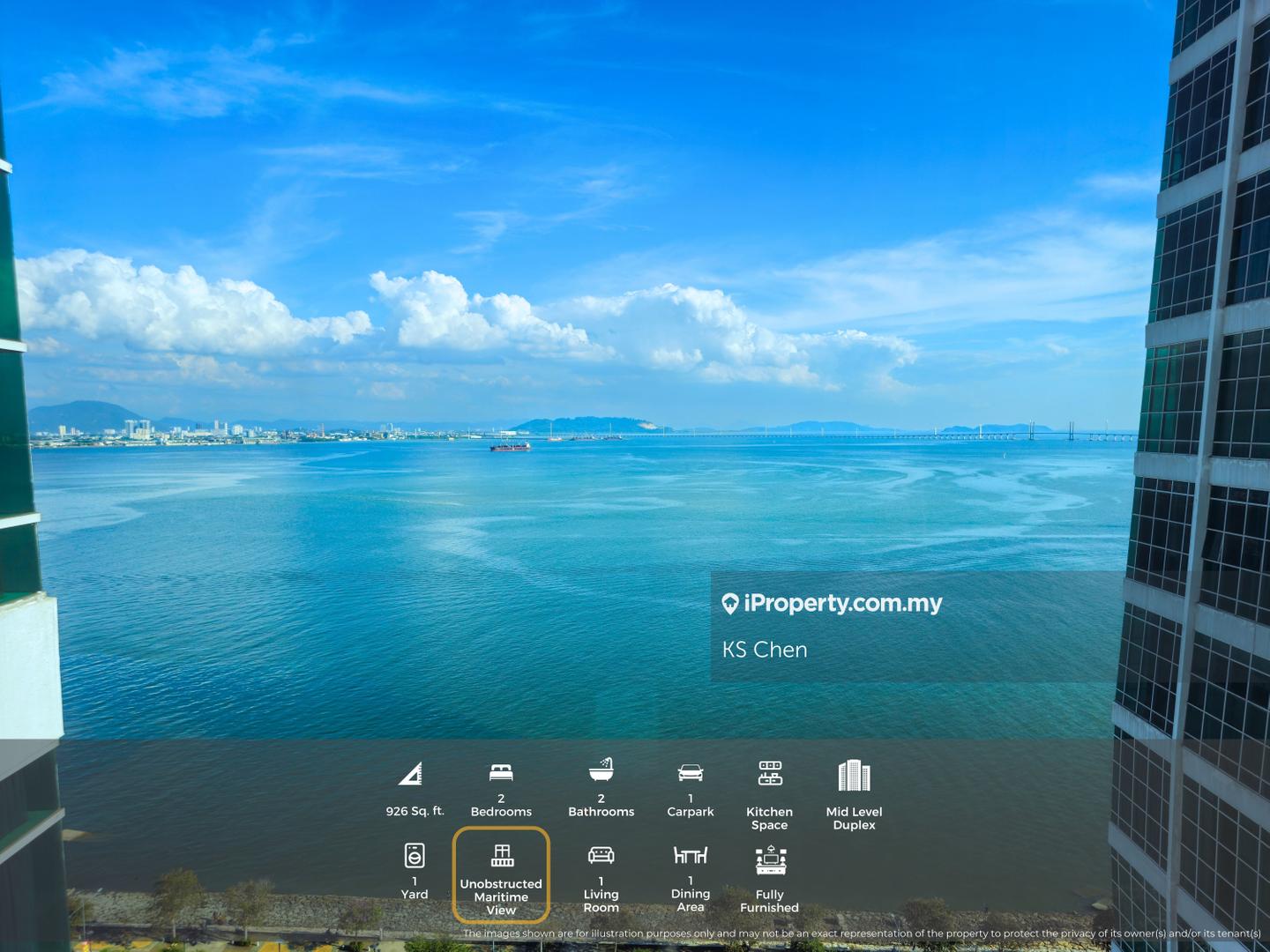
Task: Click the Kitchen Space cabinet icon
Action: tap(770, 773)
